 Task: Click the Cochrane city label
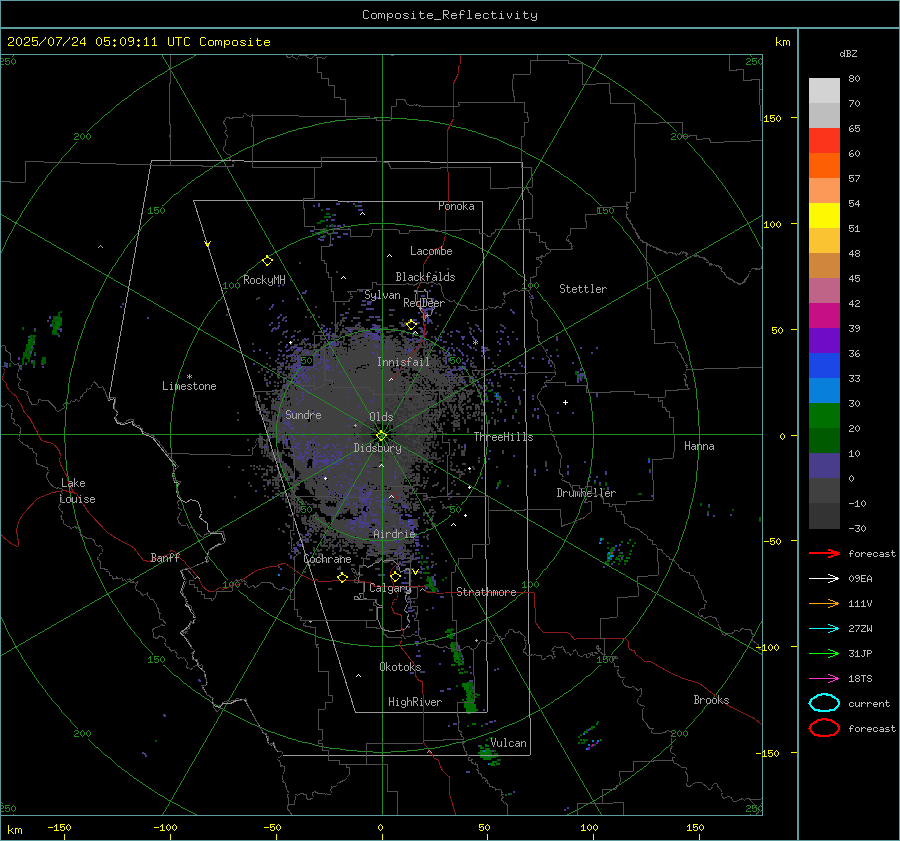click(327, 559)
